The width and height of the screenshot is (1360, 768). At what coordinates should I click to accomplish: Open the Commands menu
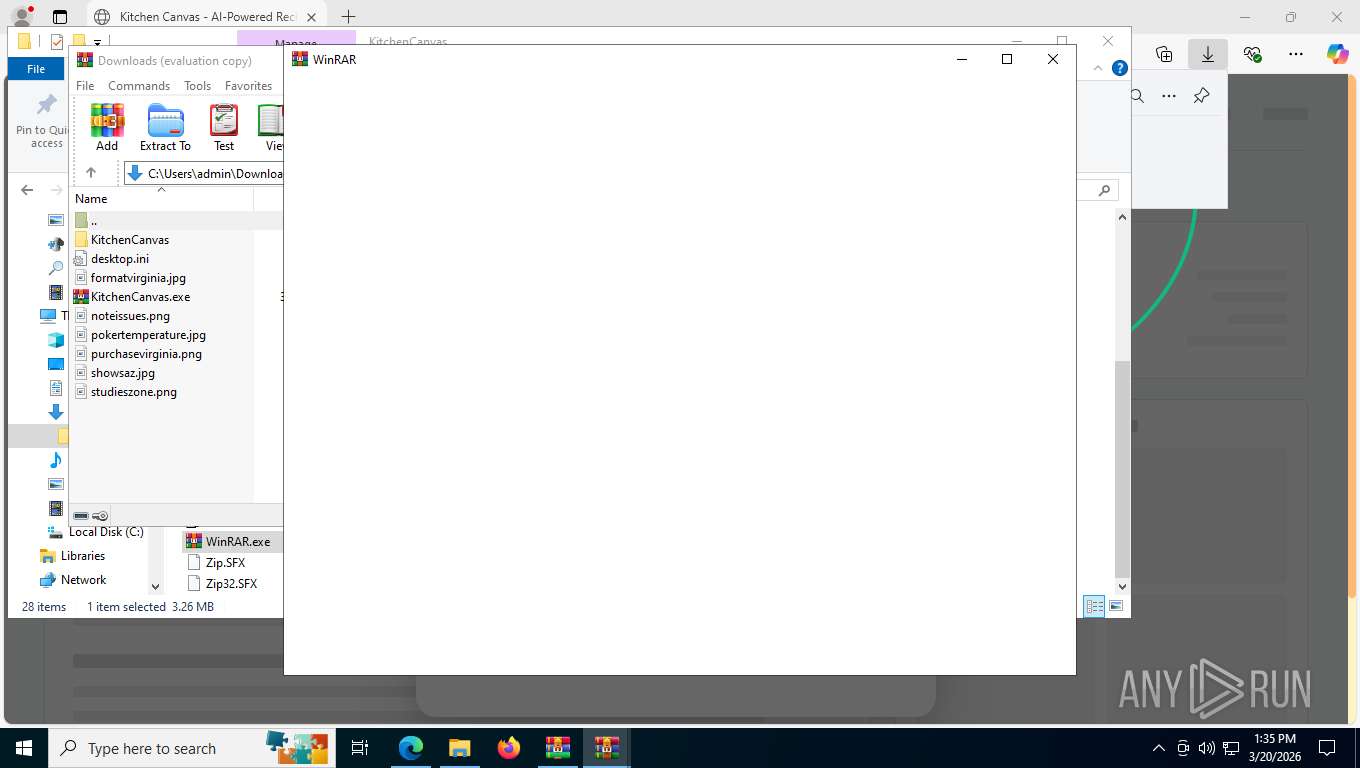139,86
